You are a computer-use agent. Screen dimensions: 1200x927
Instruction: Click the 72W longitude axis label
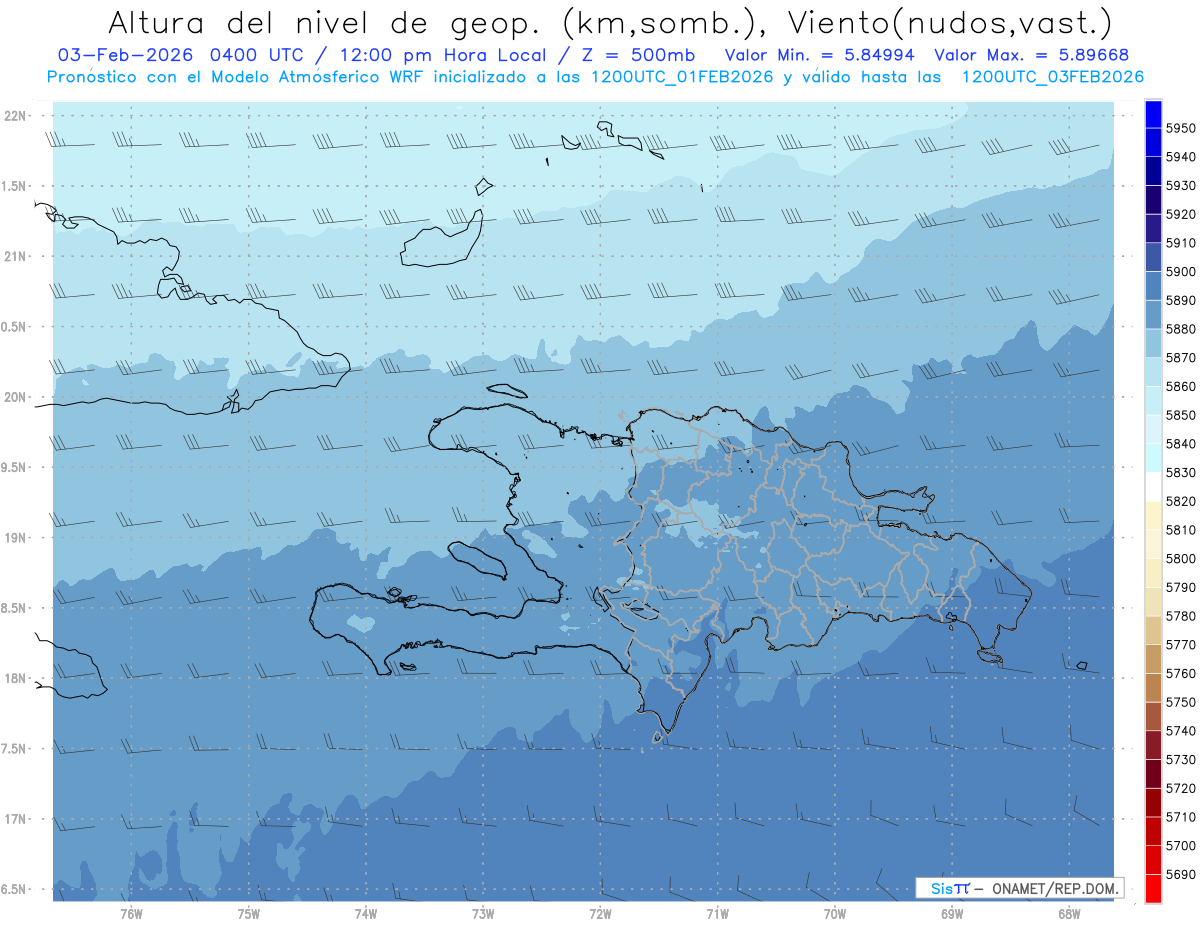coord(600,913)
